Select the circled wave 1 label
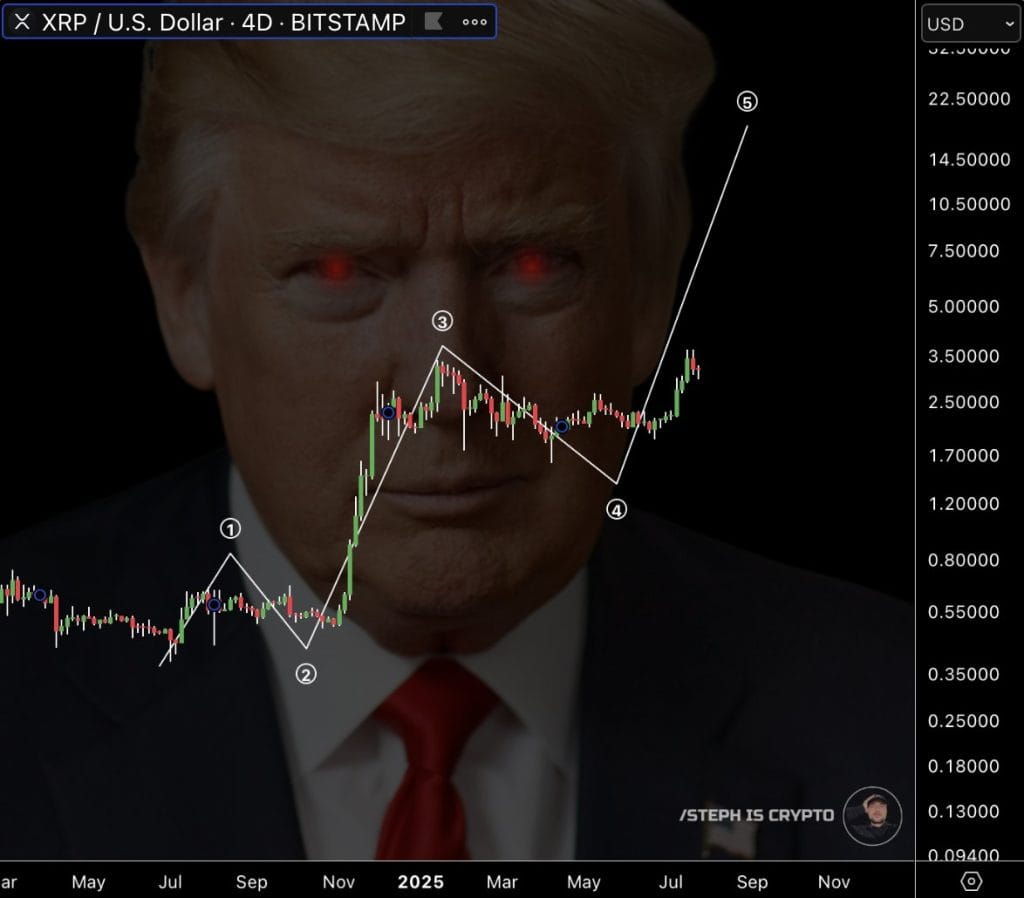 click(x=230, y=528)
